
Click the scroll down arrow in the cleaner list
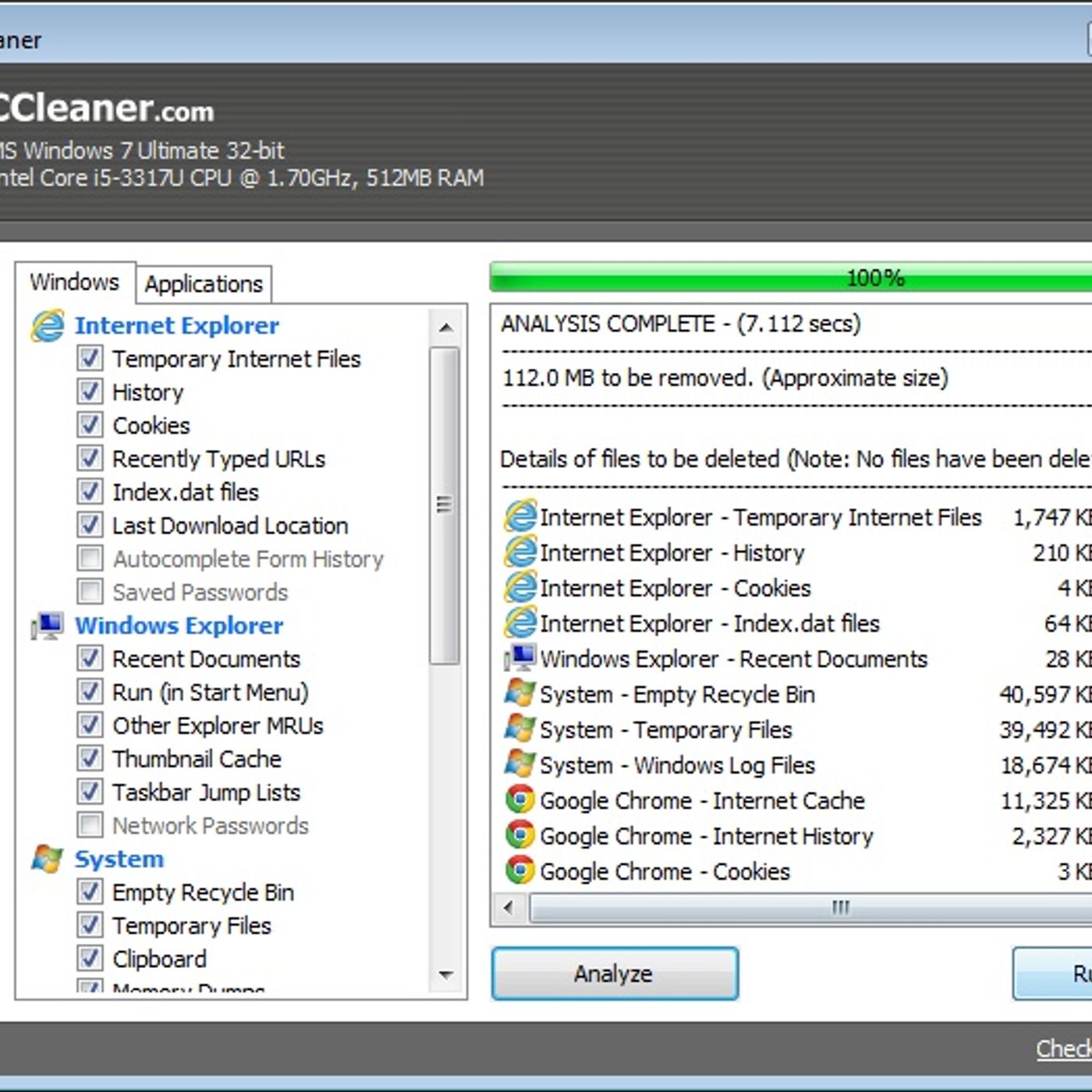pyautogui.click(x=445, y=974)
